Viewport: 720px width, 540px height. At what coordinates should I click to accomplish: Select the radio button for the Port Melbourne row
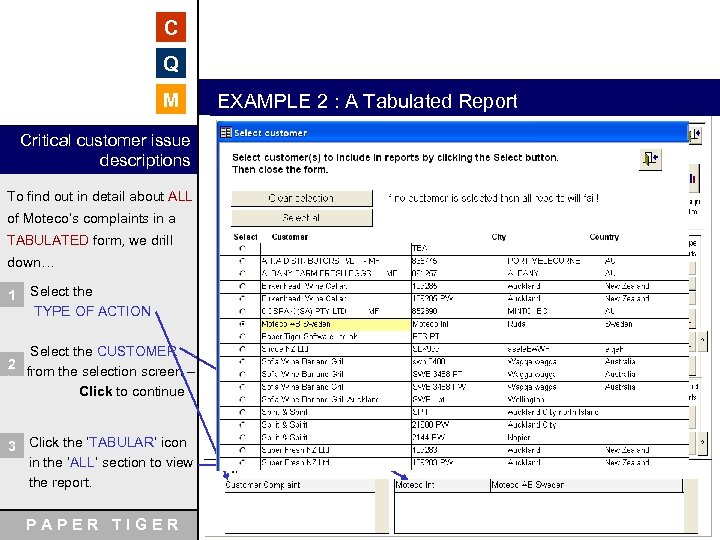[x=242, y=261]
